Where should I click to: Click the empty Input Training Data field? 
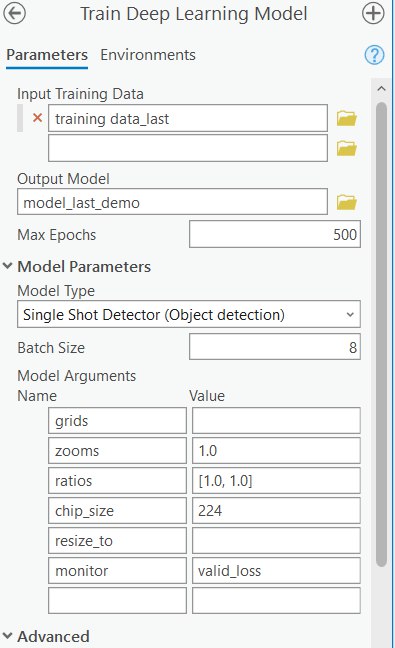pos(188,148)
